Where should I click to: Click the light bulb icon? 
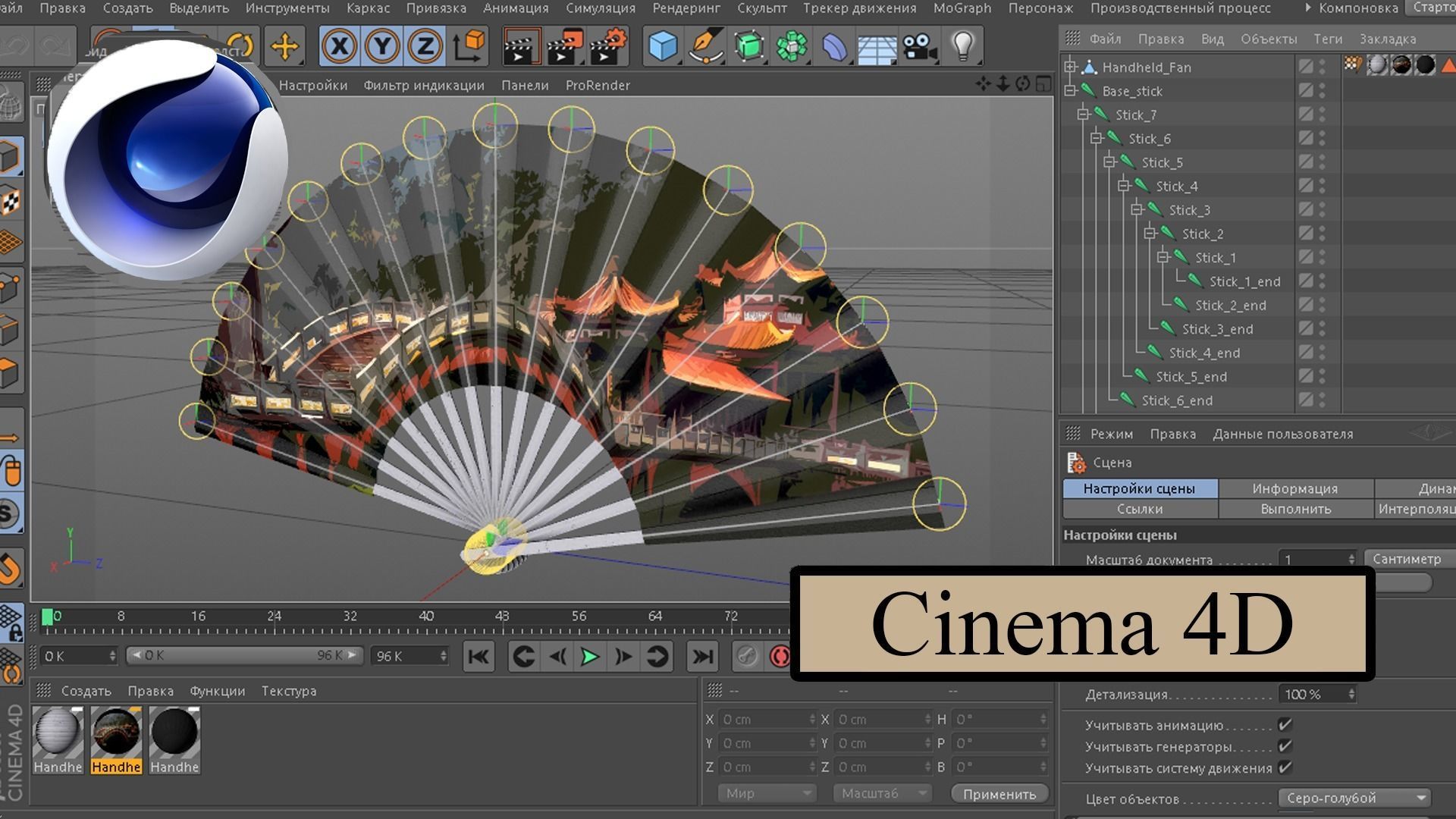tap(962, 47)
